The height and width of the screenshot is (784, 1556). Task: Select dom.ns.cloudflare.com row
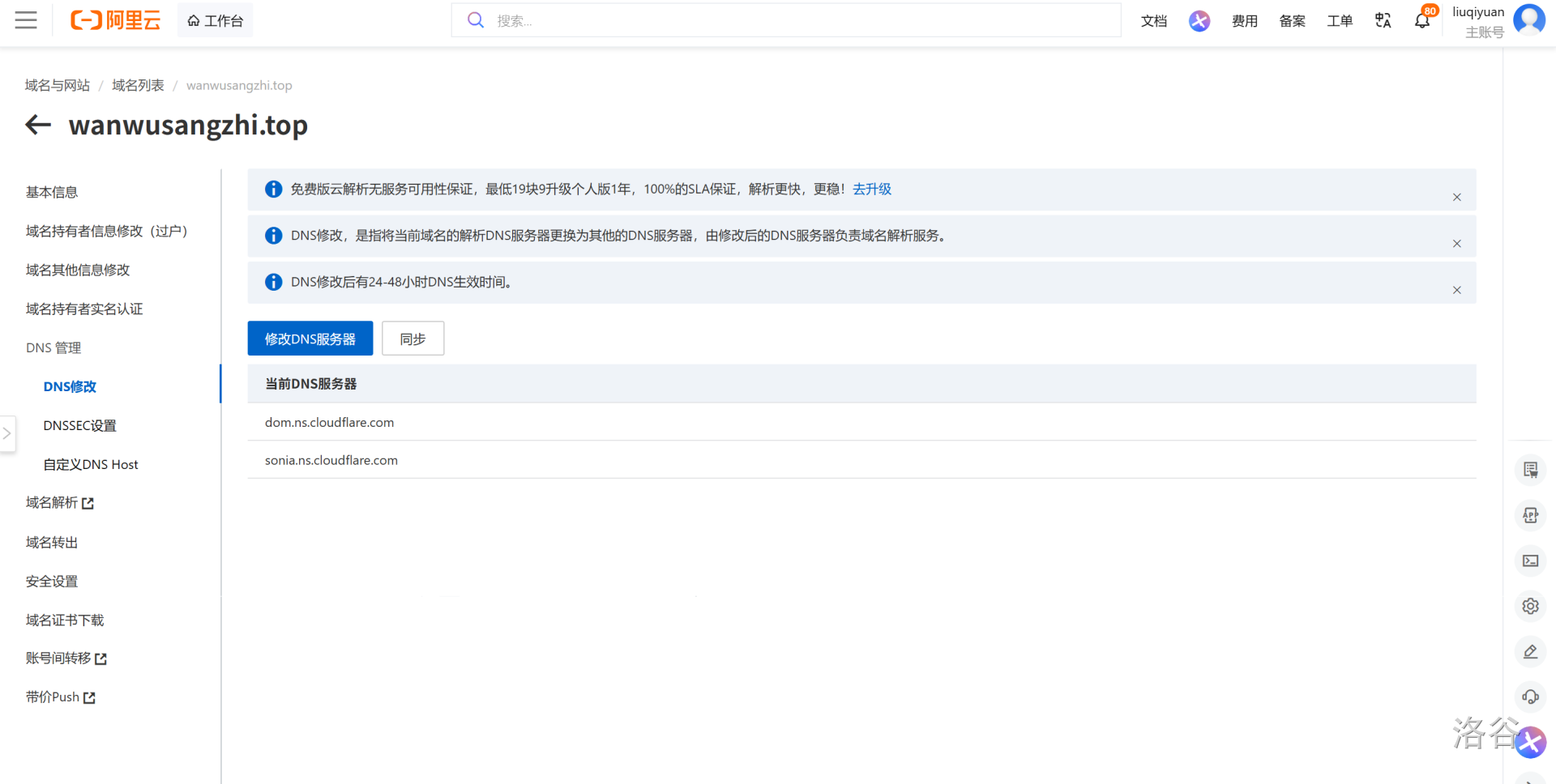(x=861, y=422)
